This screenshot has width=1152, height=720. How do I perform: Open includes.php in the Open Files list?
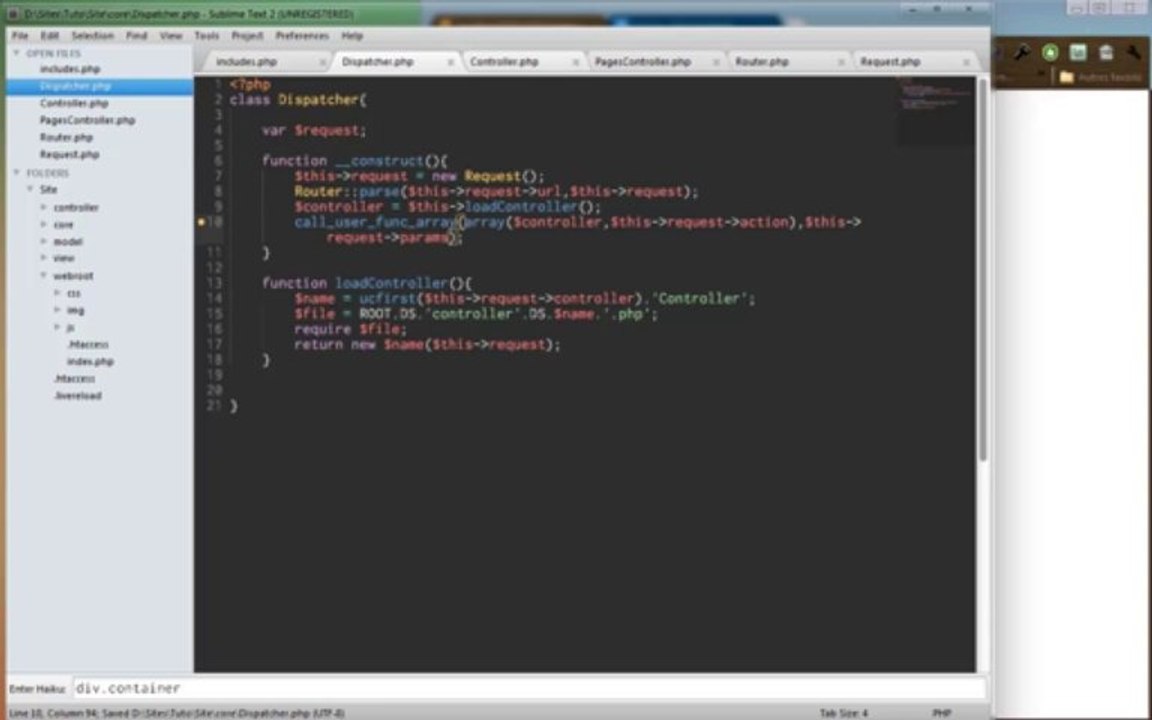[70, 69]
